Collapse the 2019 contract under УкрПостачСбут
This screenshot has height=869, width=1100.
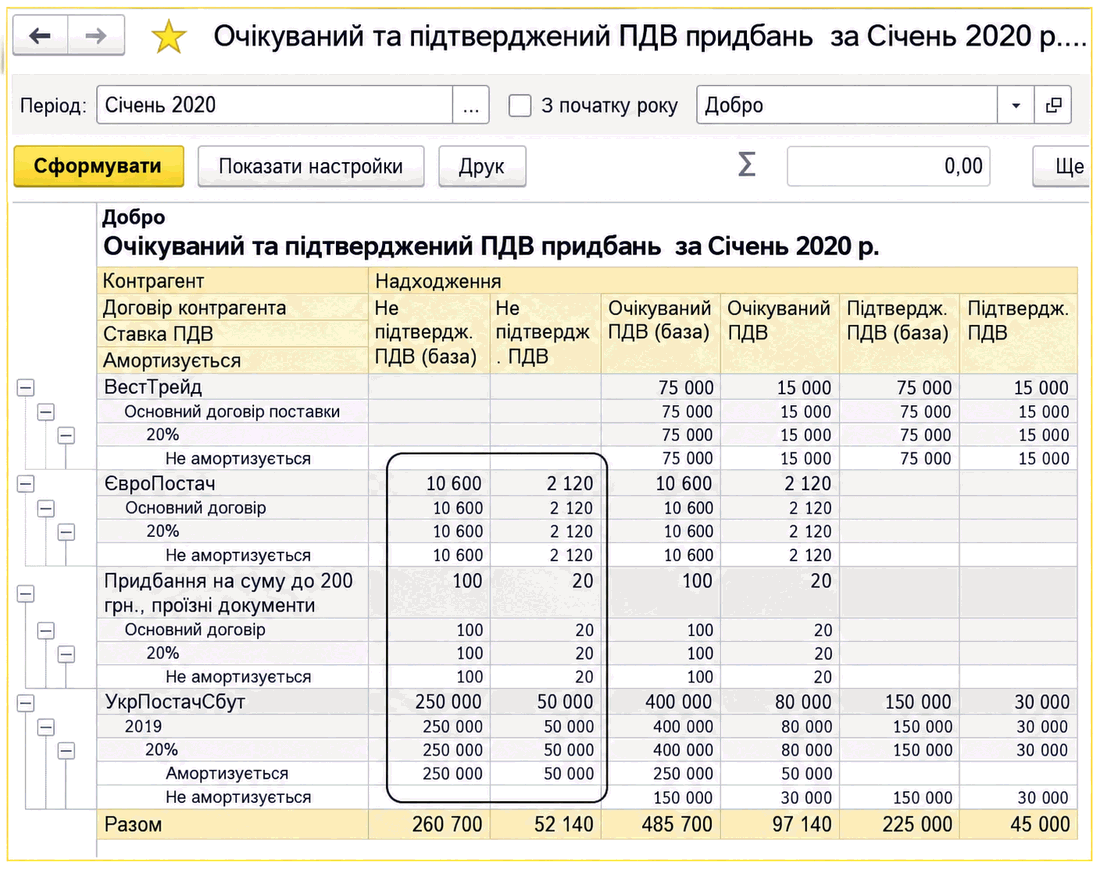coord(46,727)
